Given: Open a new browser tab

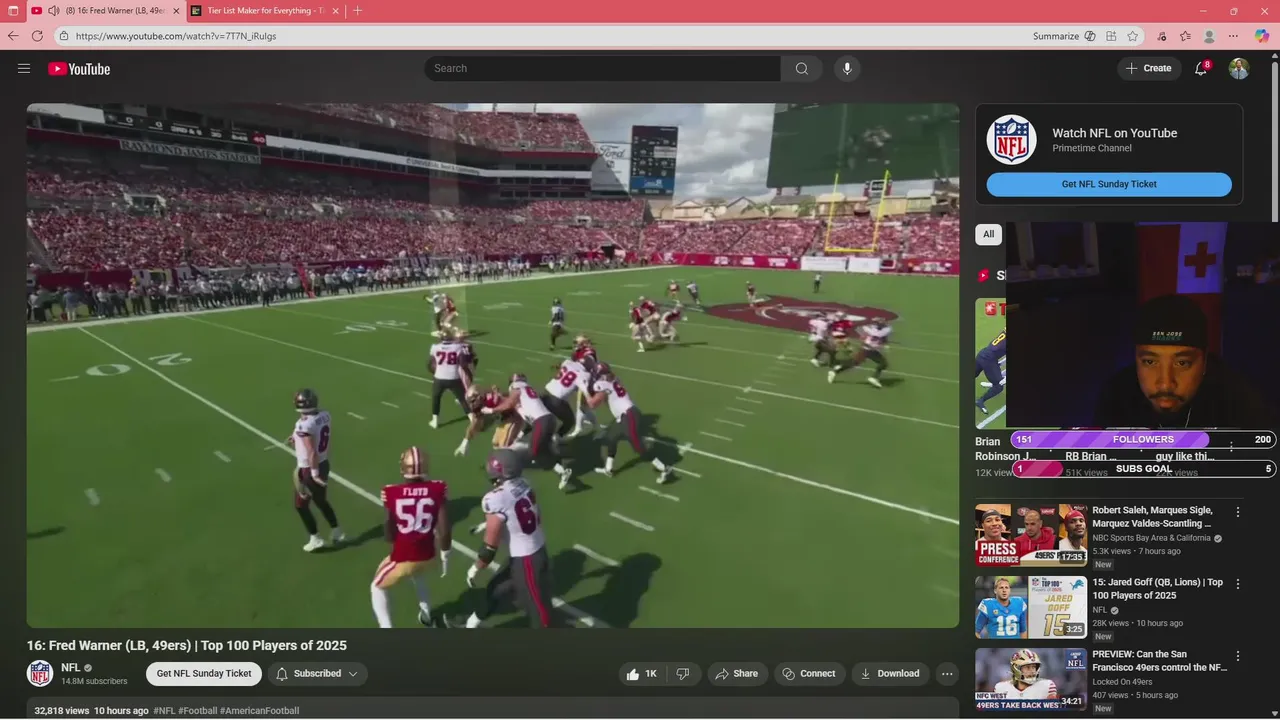Looking at the screenshot, I should coord(358,11).
